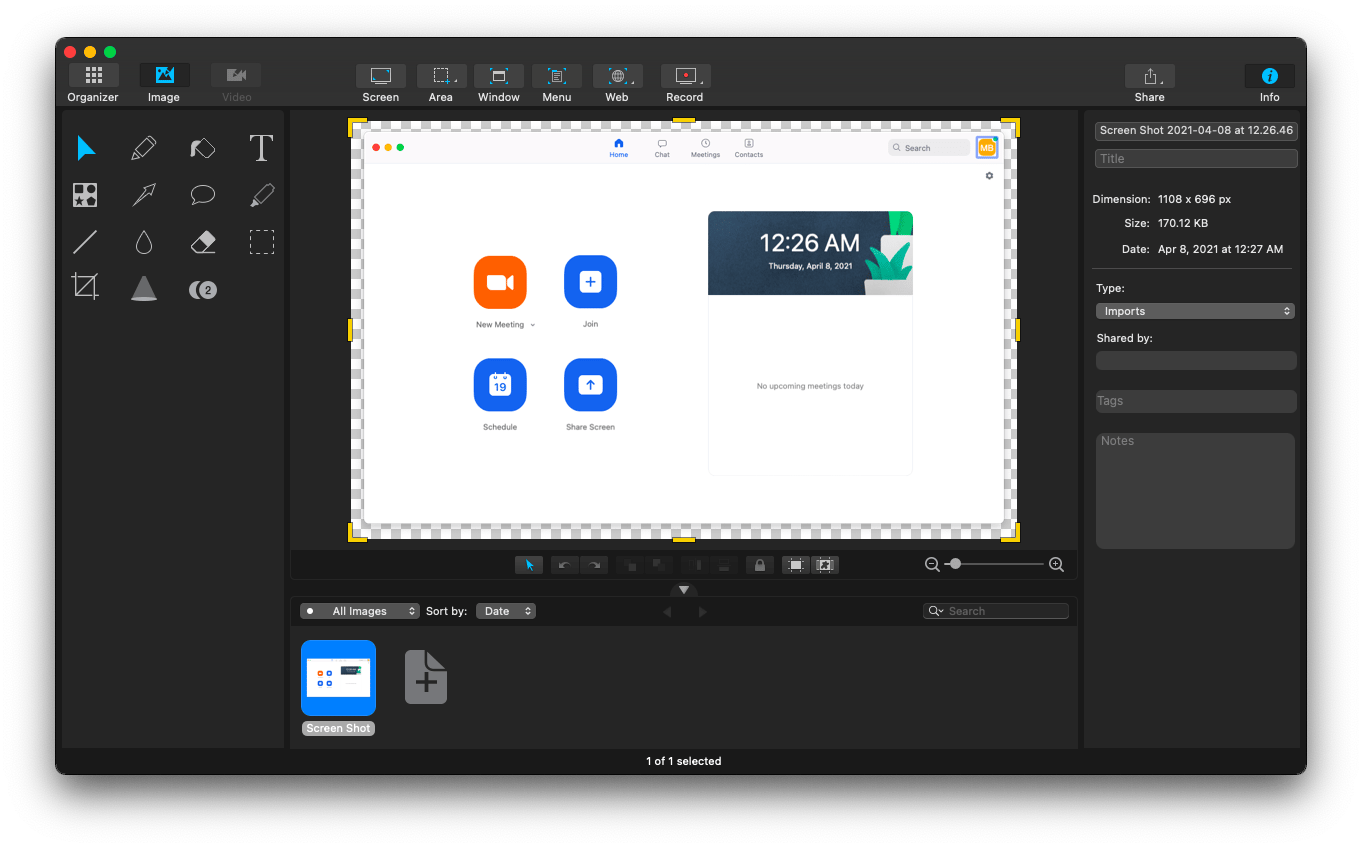Click the pointer button below canvas
The width and height of the screenshot is (1362, 848).
(529, 565)
